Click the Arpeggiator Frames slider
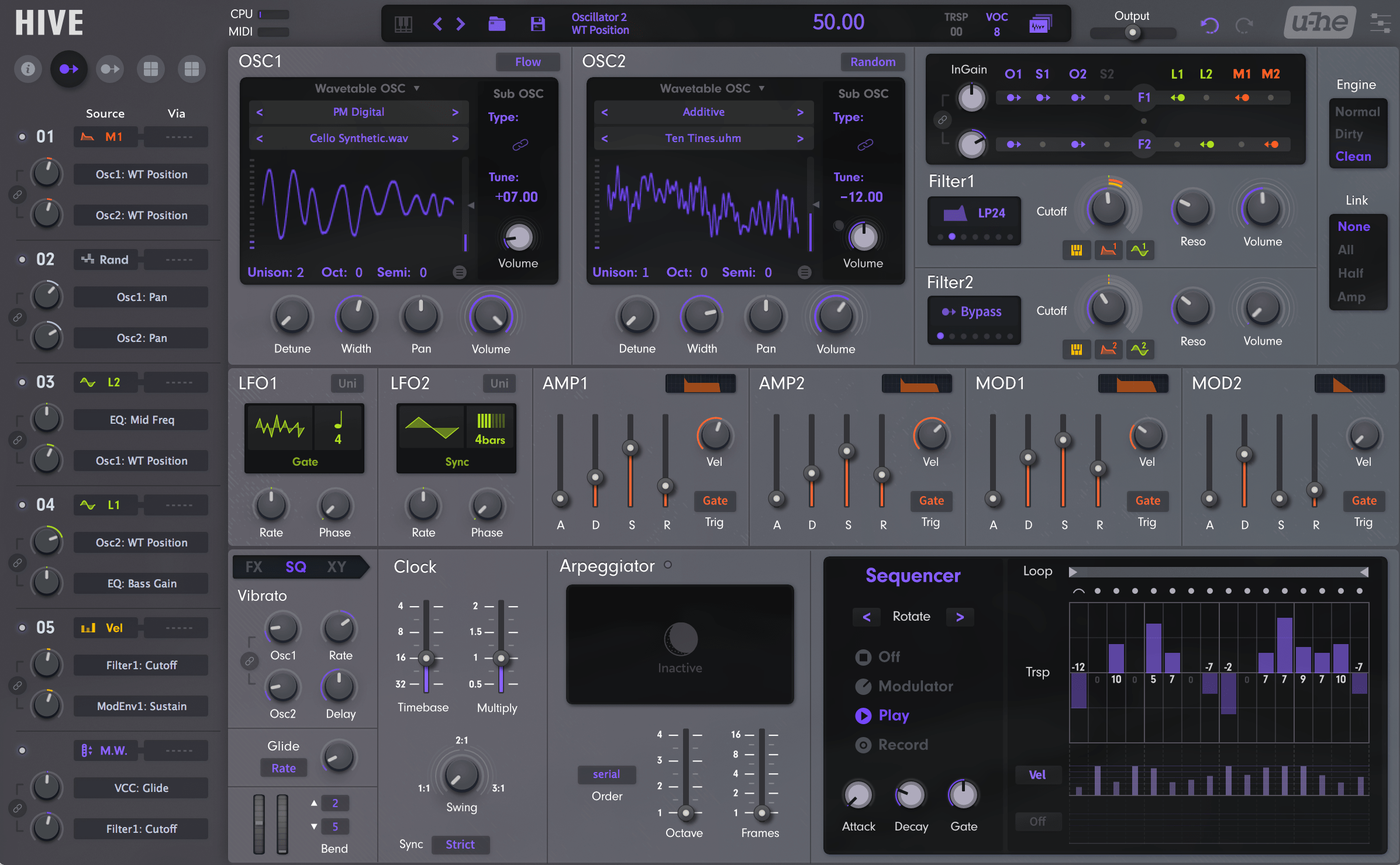 click(762, 774)
